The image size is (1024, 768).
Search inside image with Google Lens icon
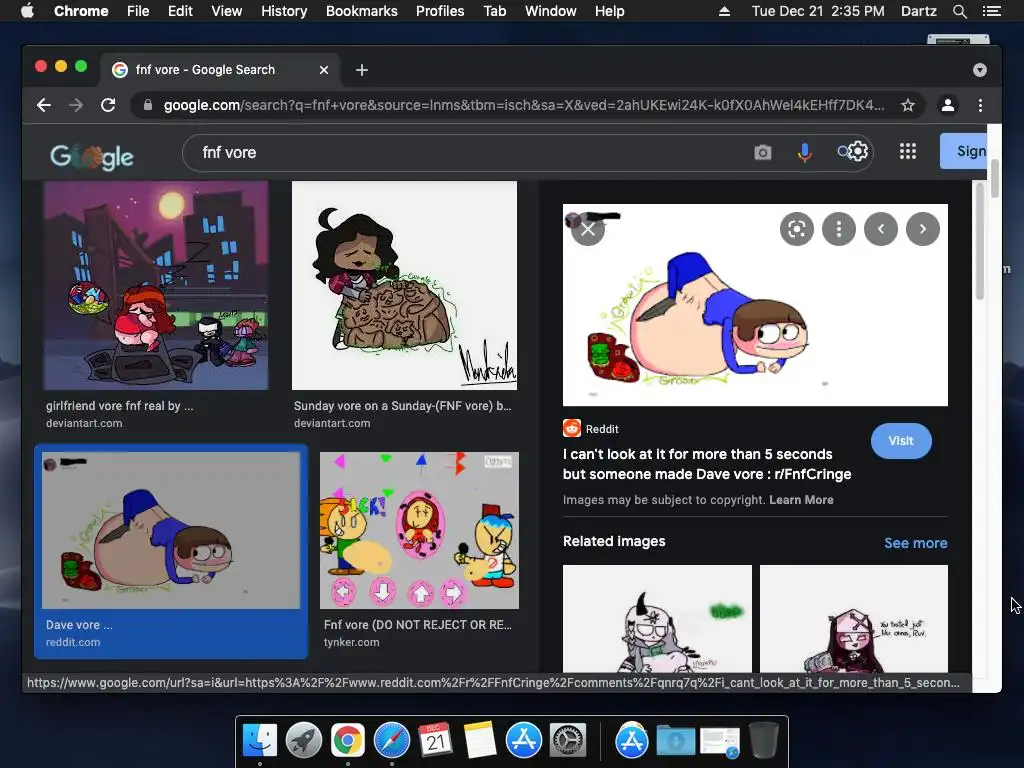797,229
